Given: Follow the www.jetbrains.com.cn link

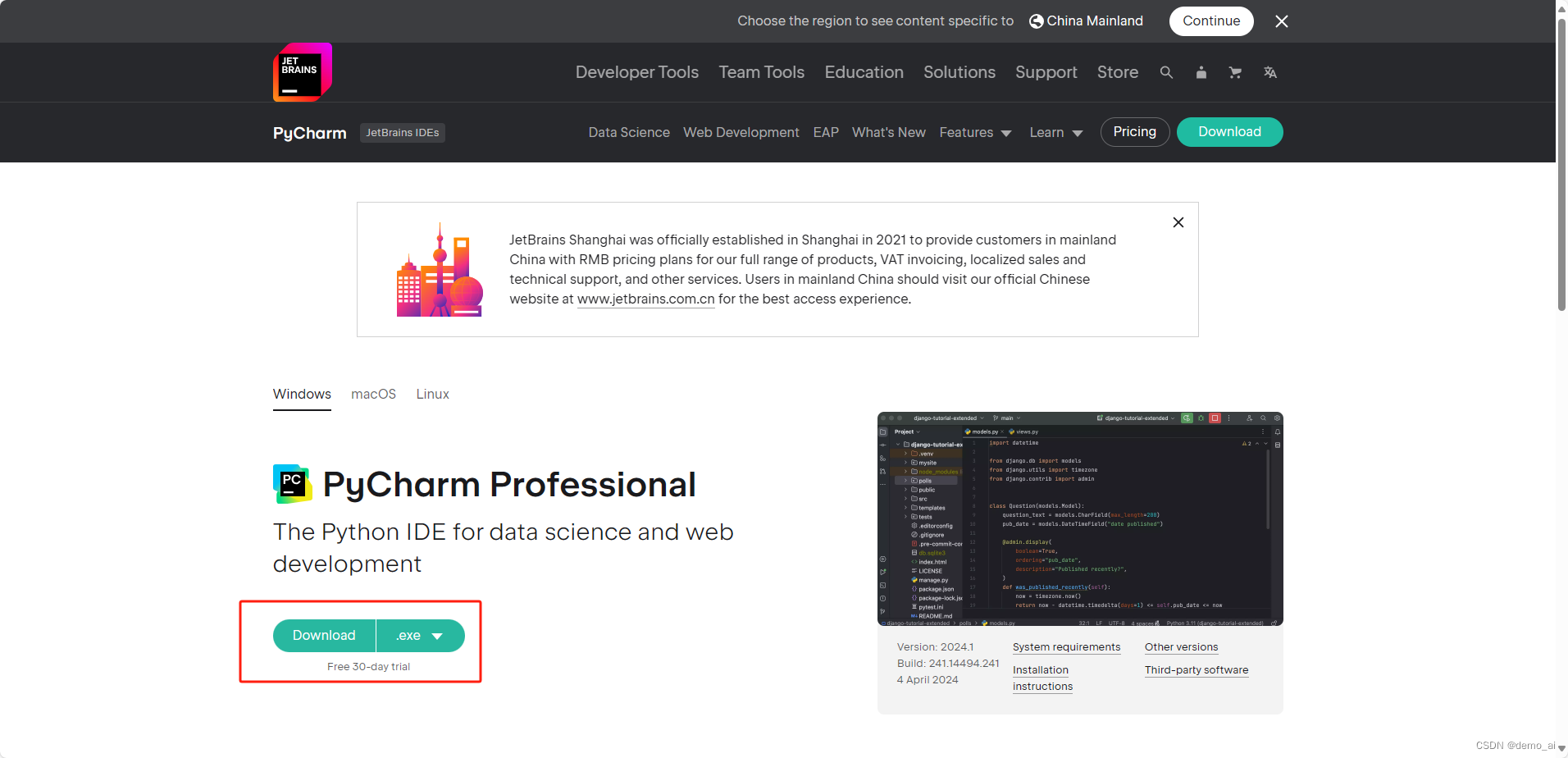Looking at the screenshot, I should click(646, 299).
